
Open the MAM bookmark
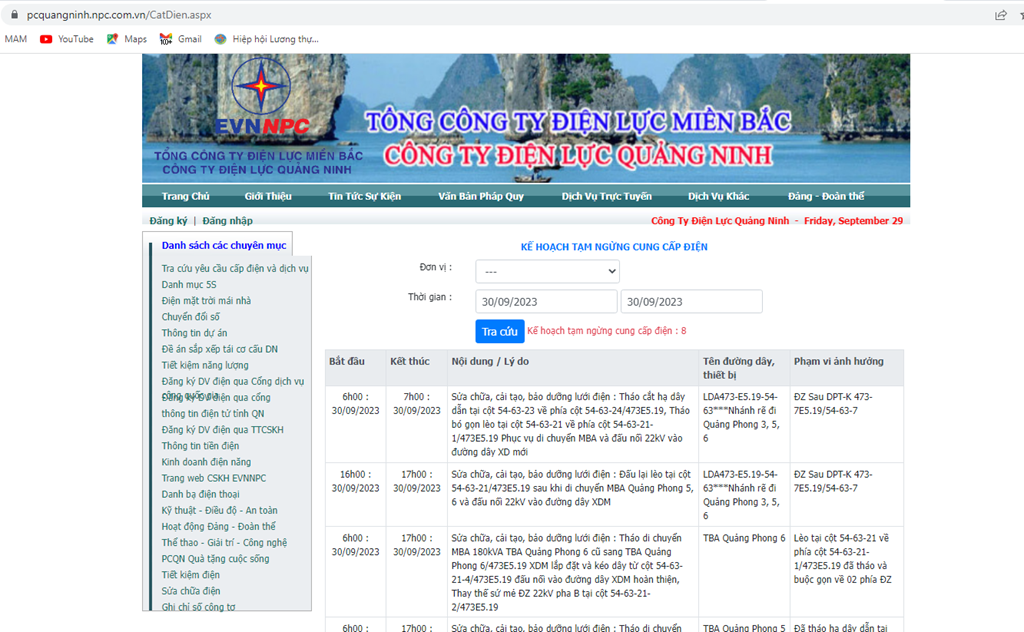[x=16, y=39]
